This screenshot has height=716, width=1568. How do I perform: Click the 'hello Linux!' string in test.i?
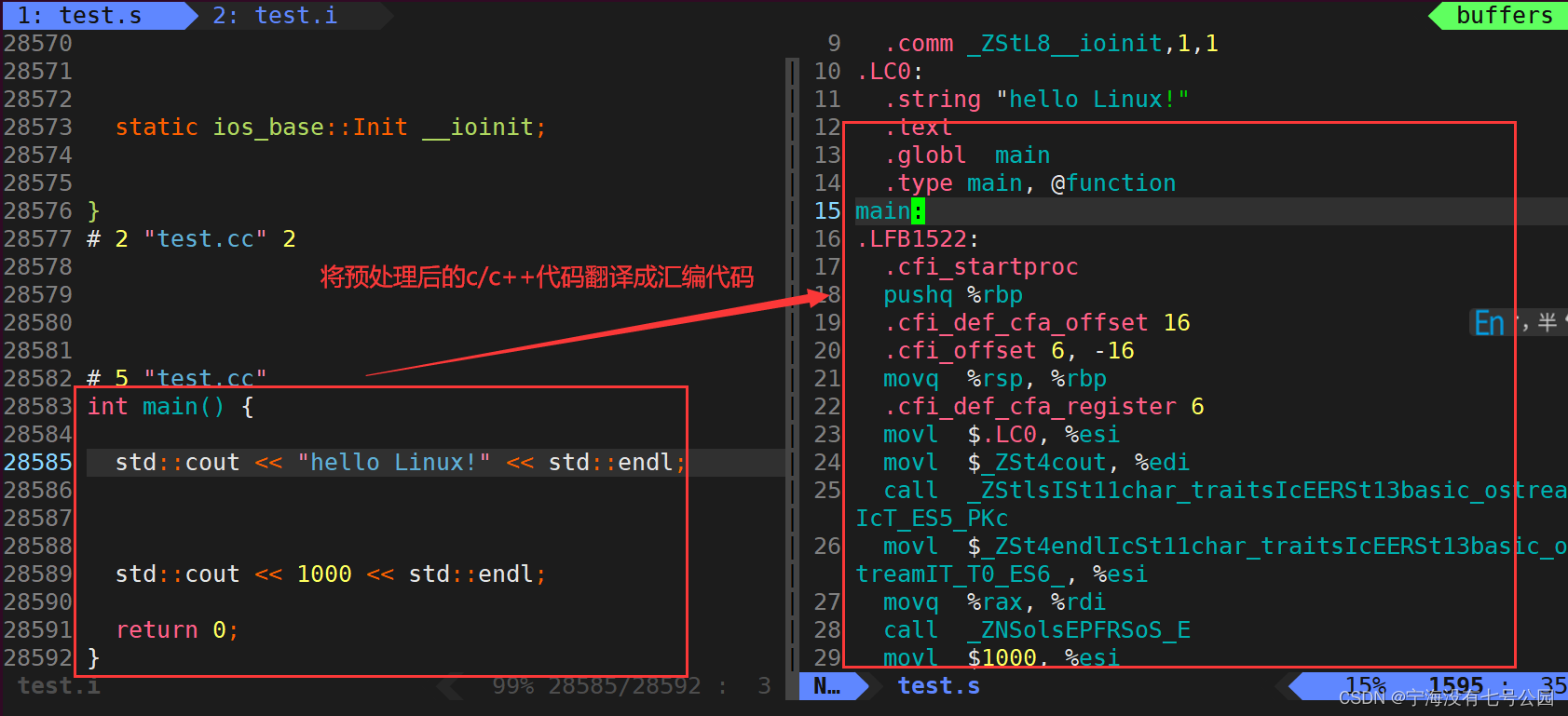point(394,463)
